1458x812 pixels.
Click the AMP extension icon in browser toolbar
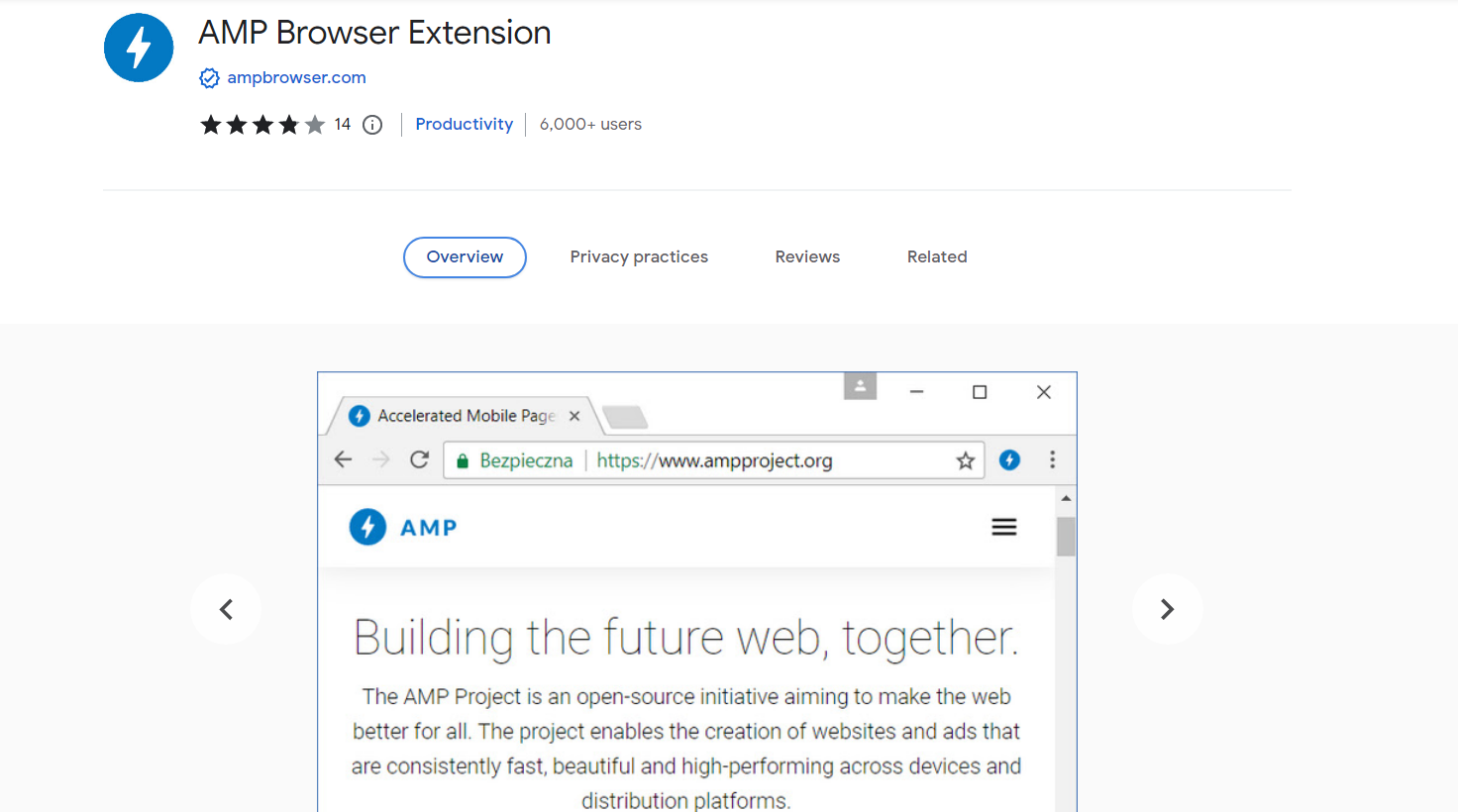(1009, 459)
